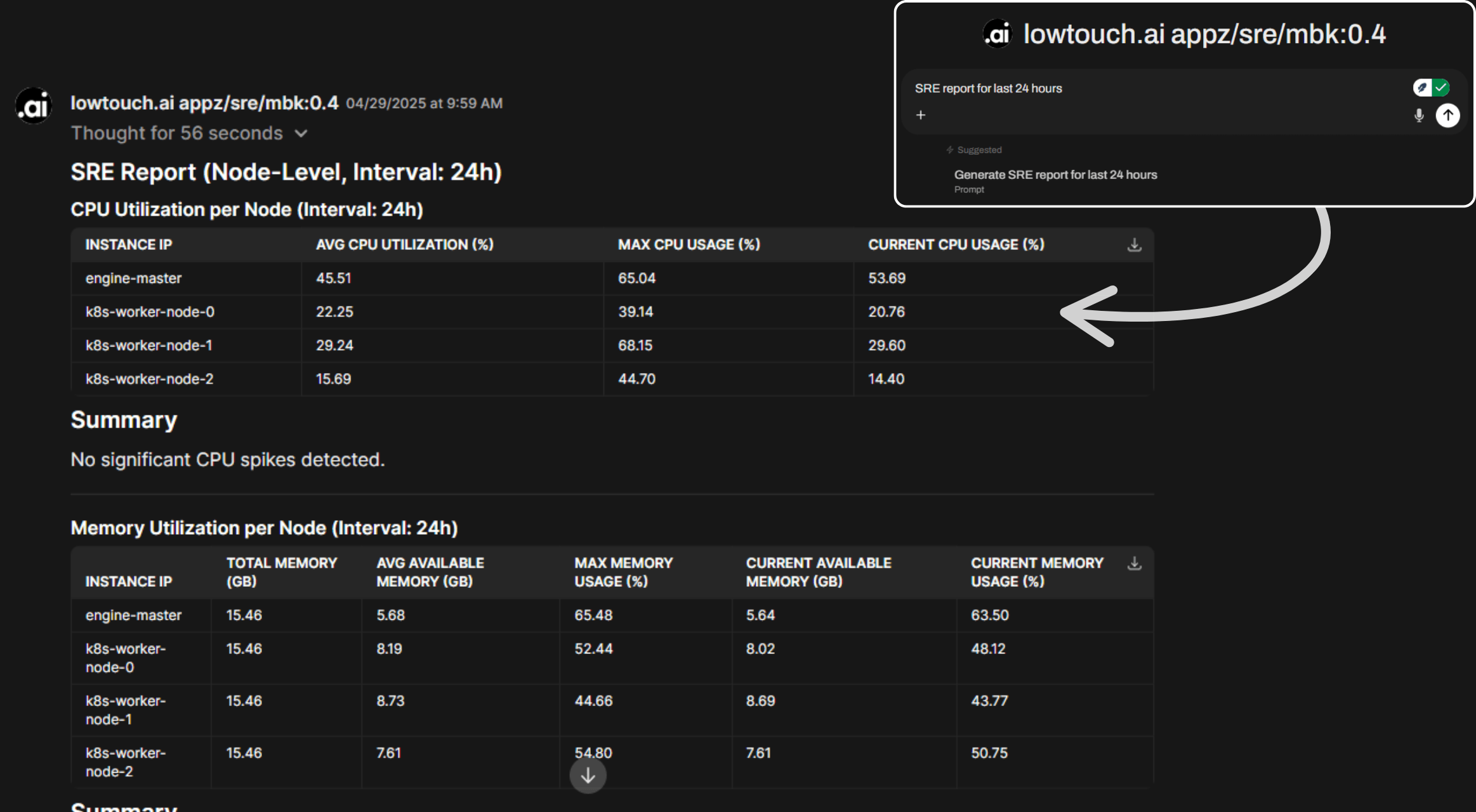Click the 'AVG CPU UTILIZATION (%)' column header

(405, 245)
